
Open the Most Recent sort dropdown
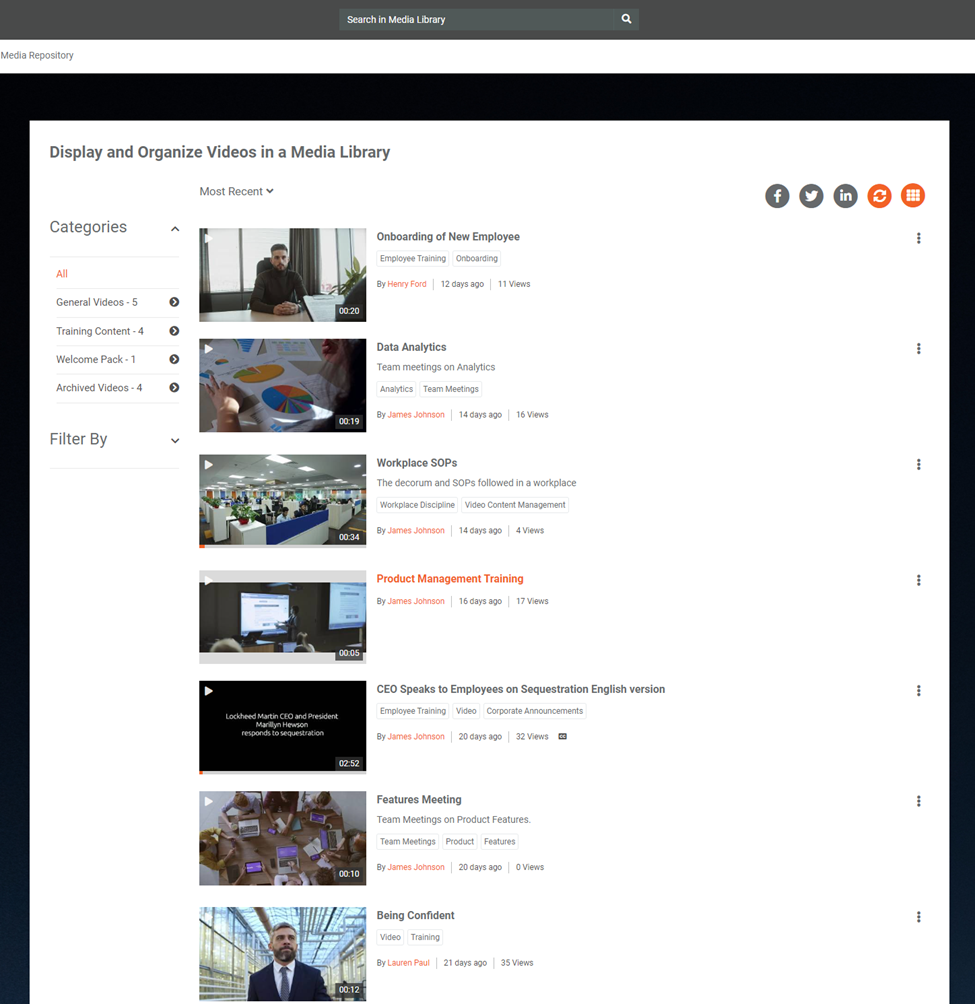pyautogui.click(x=236, y=191)
